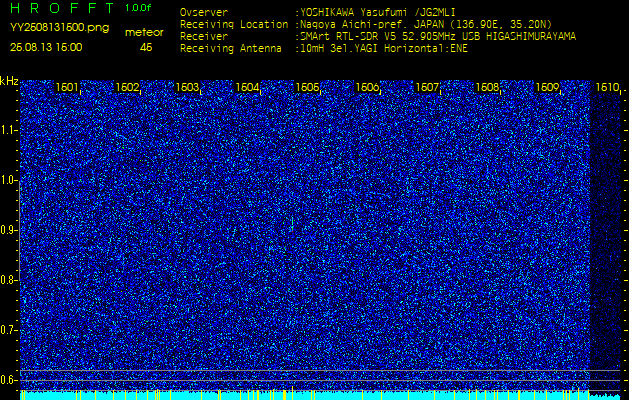Click the 'Receiving Location' label
Image resolution: width=629 pixels, height=400 pixels.
pos(234,24)
